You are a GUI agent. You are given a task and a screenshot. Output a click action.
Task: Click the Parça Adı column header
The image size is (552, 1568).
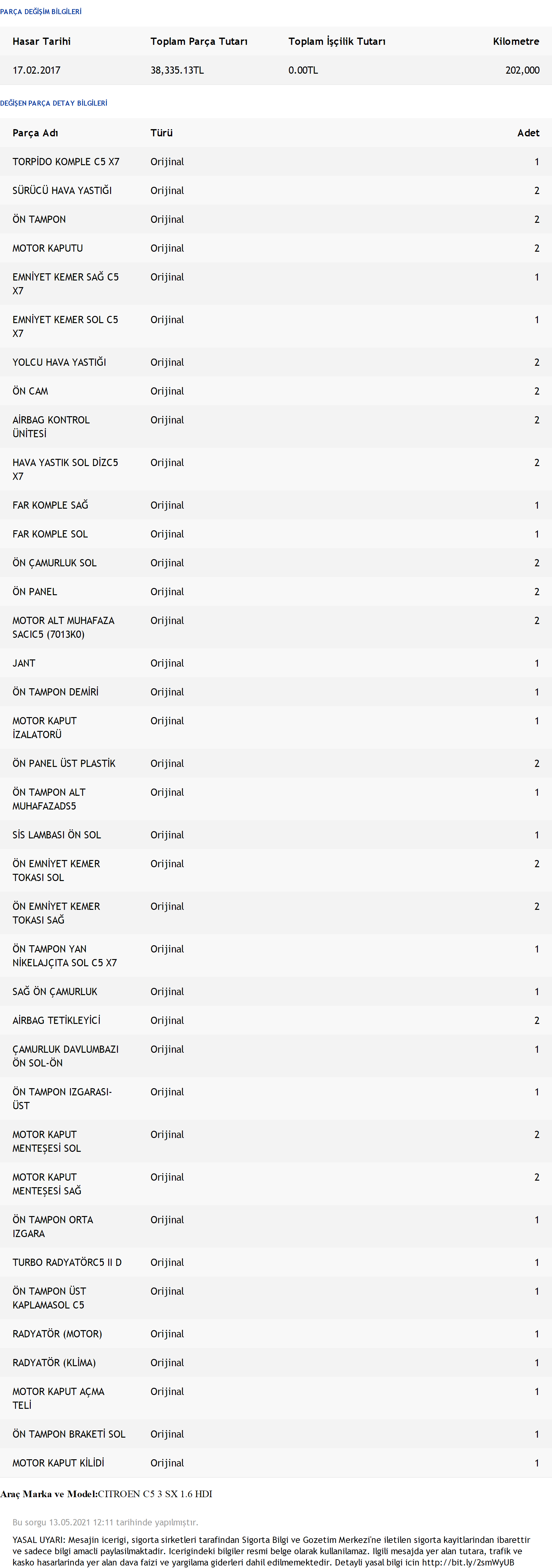pyautogui.click(x=35, y=133)
